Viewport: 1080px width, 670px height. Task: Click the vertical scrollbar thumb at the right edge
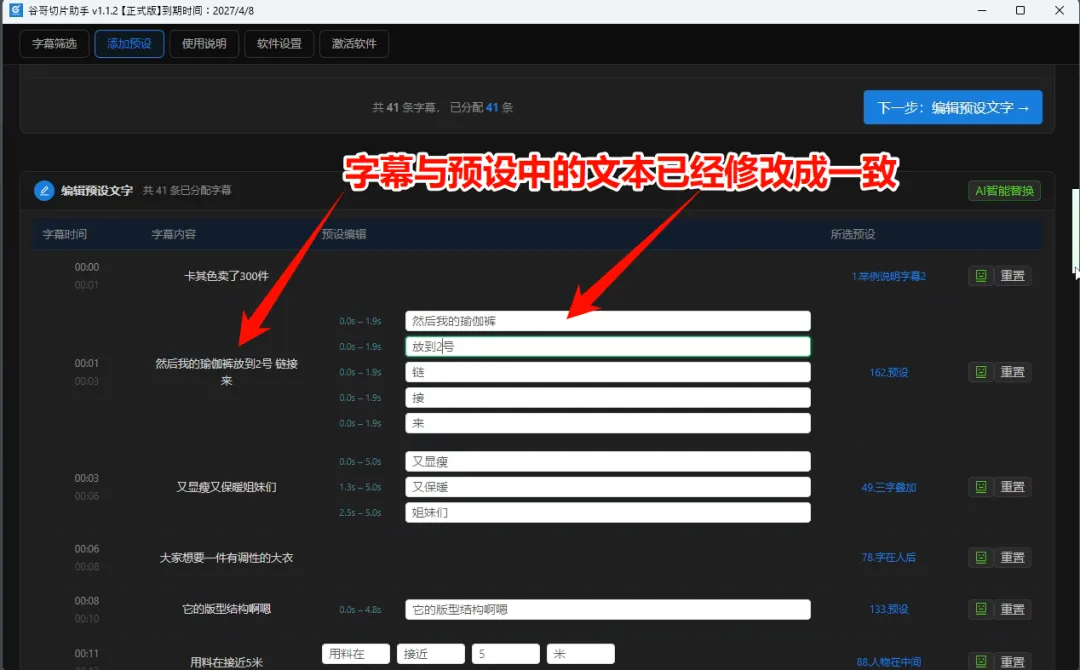pos(1075,231)
